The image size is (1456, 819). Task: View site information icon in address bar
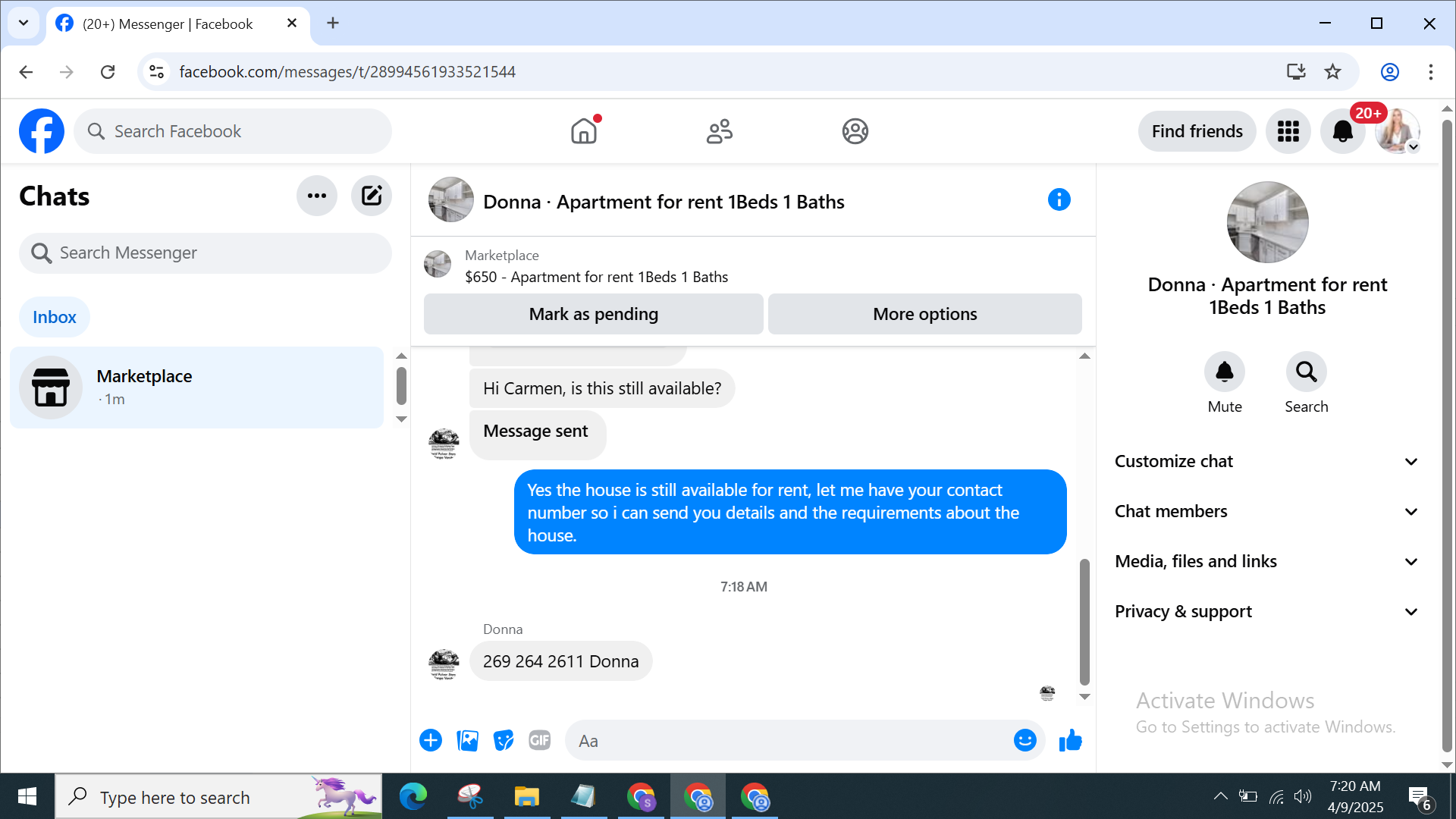pyautogui.click(x=157, y=72)
